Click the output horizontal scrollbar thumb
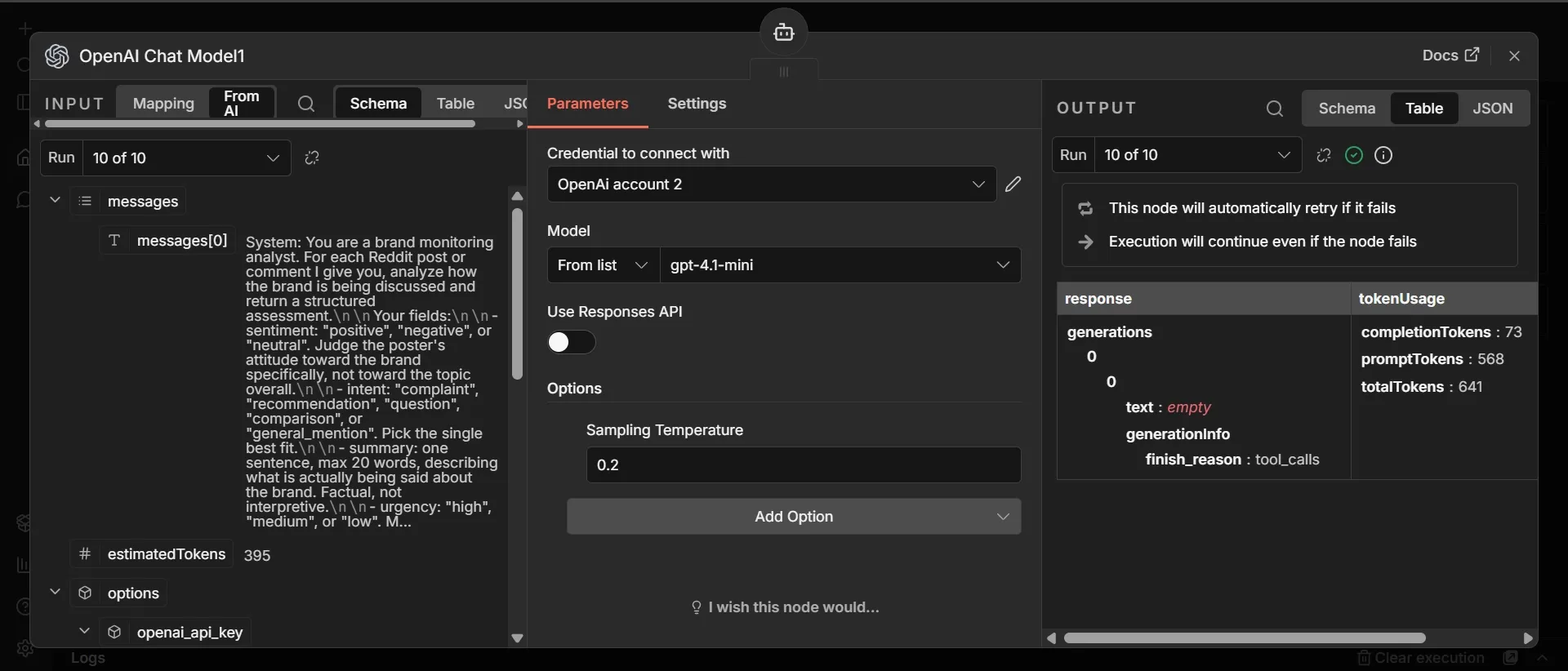Image resolution: width=1568 pixels, height=671 pixels. (x=1245, y=638)
